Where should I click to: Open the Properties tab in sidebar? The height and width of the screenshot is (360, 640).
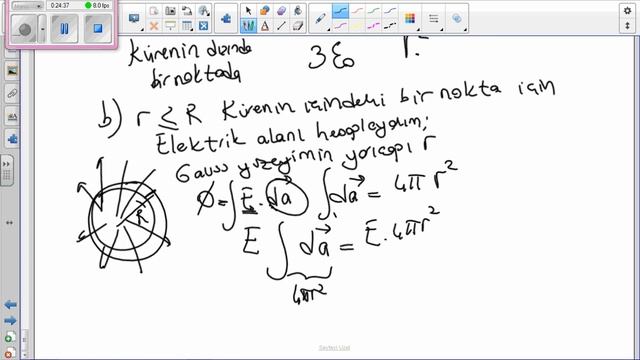[12, 117]
